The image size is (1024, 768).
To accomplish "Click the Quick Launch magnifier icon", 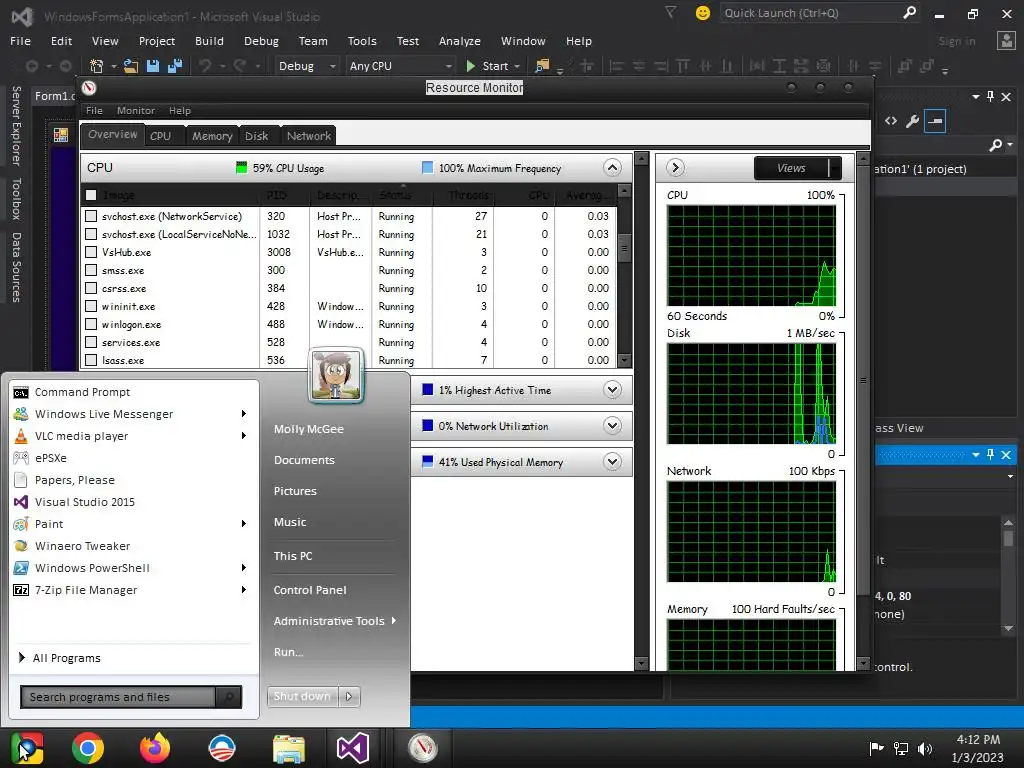I will coord(909,12).
